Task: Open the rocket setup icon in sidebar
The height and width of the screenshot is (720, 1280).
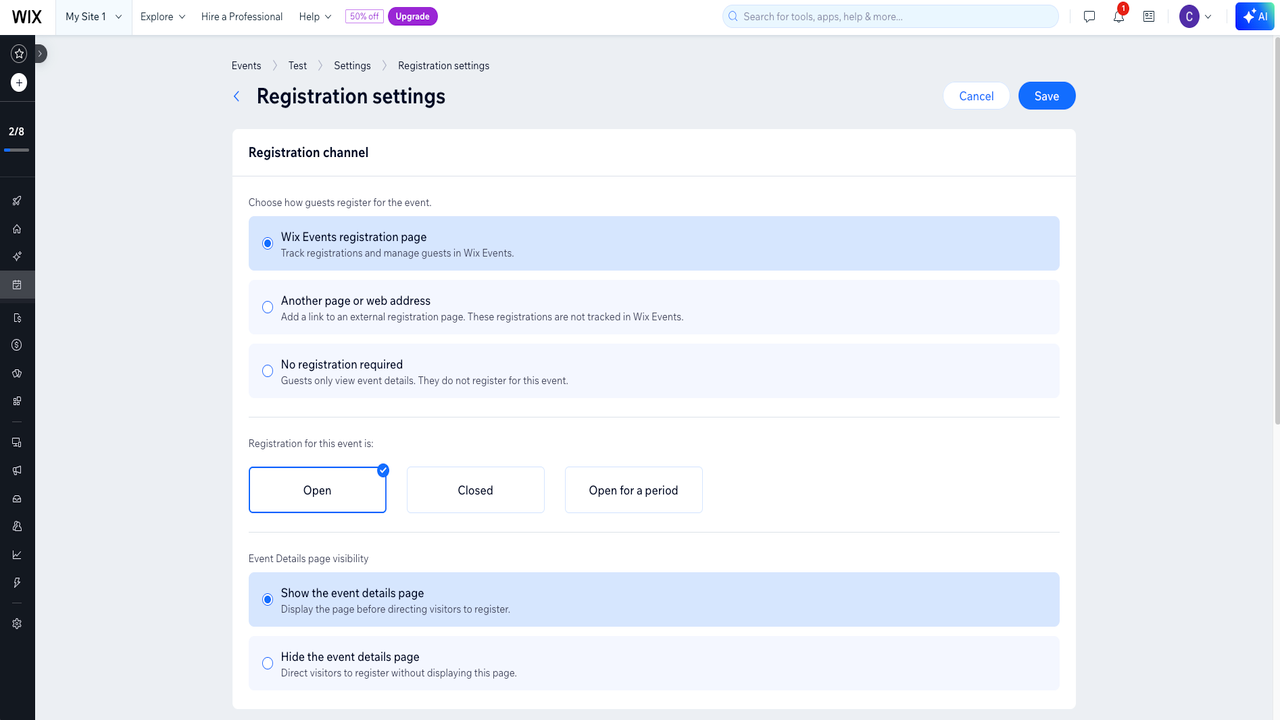Action: [x=17, y=201]
